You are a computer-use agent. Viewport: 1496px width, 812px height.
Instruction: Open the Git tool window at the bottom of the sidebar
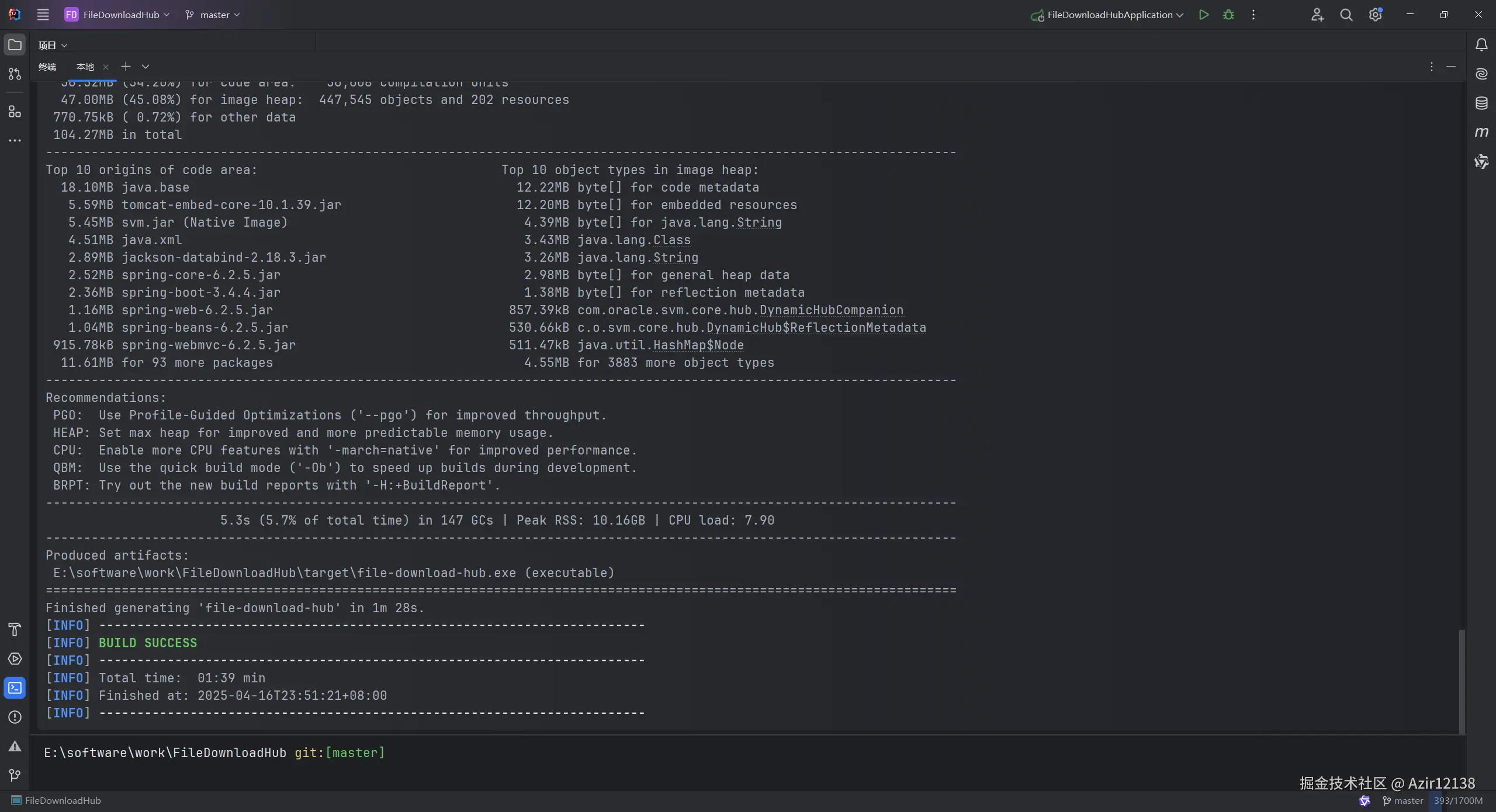point(15,775)
